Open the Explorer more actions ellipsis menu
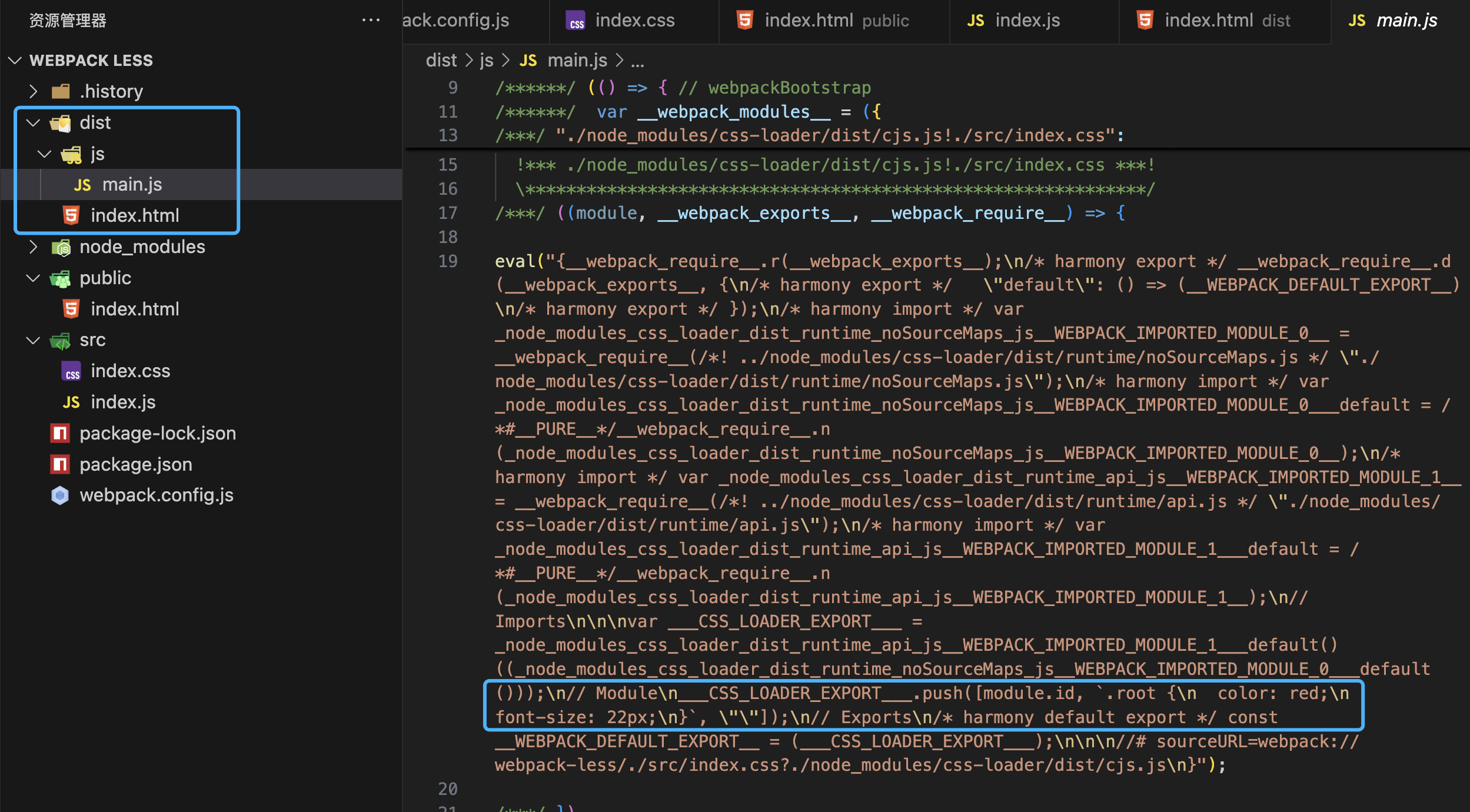 372,19
